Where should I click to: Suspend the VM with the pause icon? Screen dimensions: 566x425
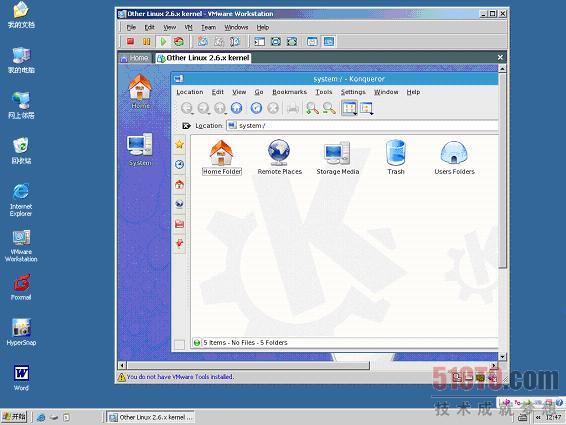147,42
